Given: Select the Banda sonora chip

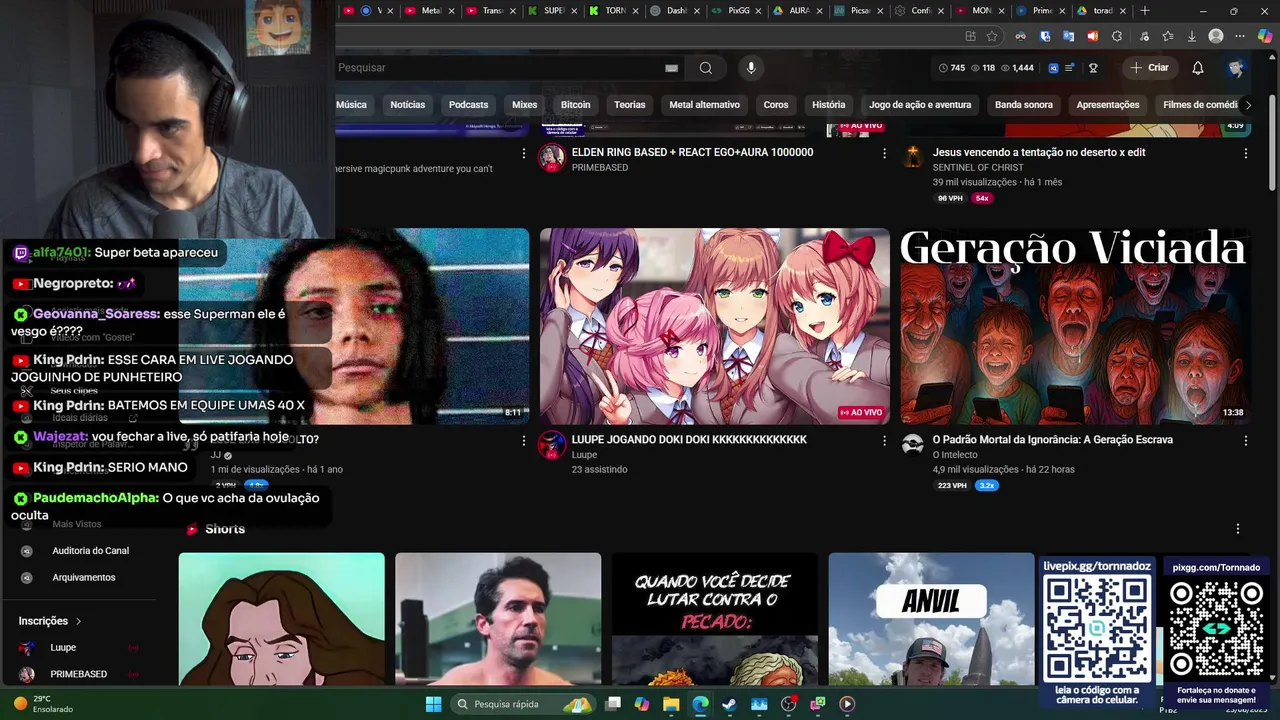Looking at the screenshot, I should point(1023,105).
